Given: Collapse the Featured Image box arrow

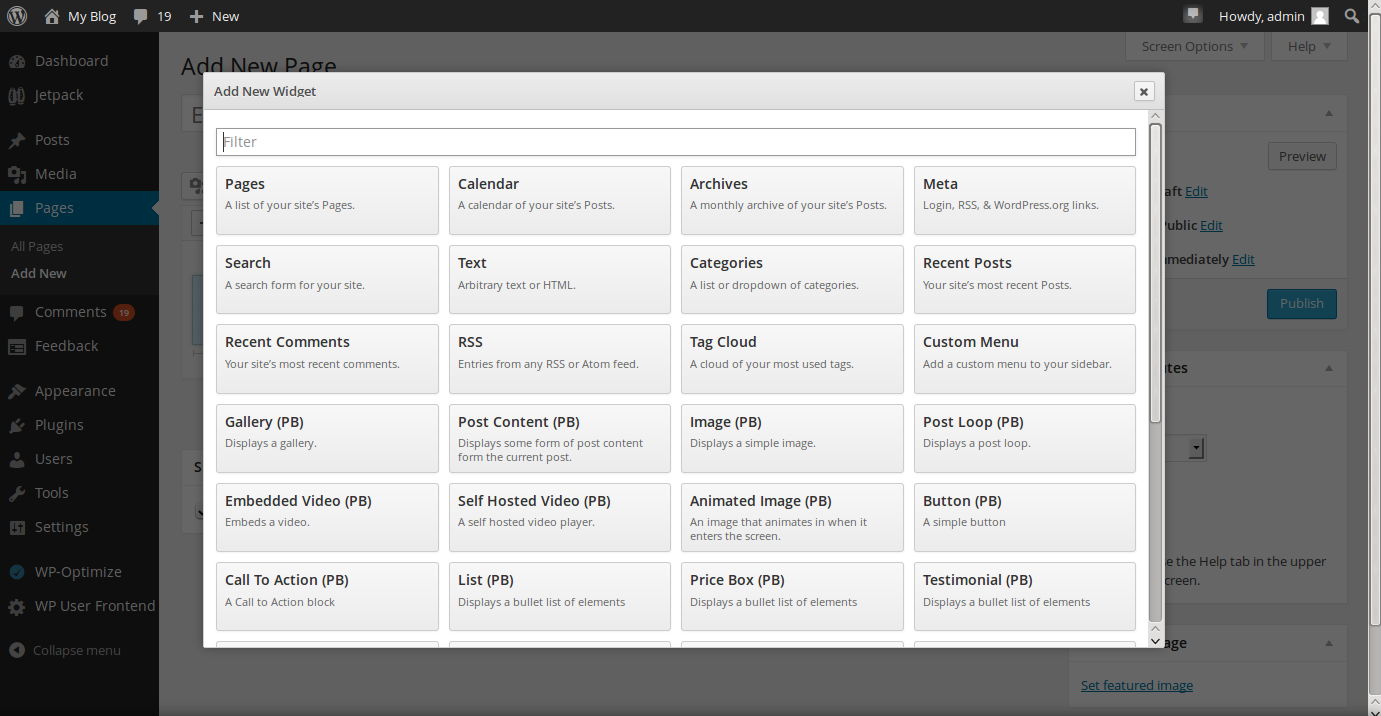Looking at the screenshot, I should [x=1329, y=643].
